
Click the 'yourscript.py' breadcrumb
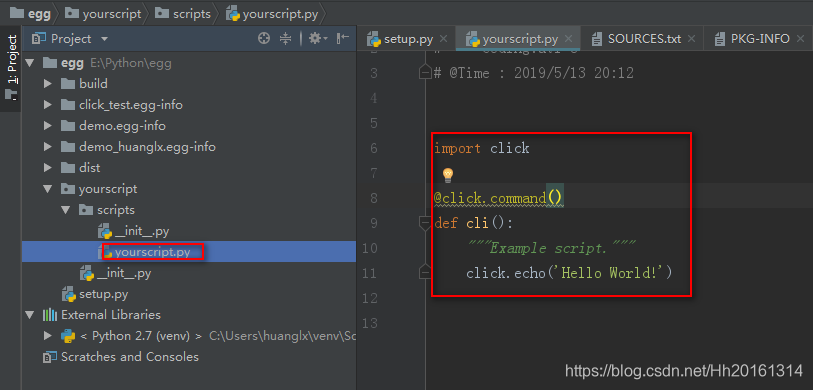click(x=273, y=13)
